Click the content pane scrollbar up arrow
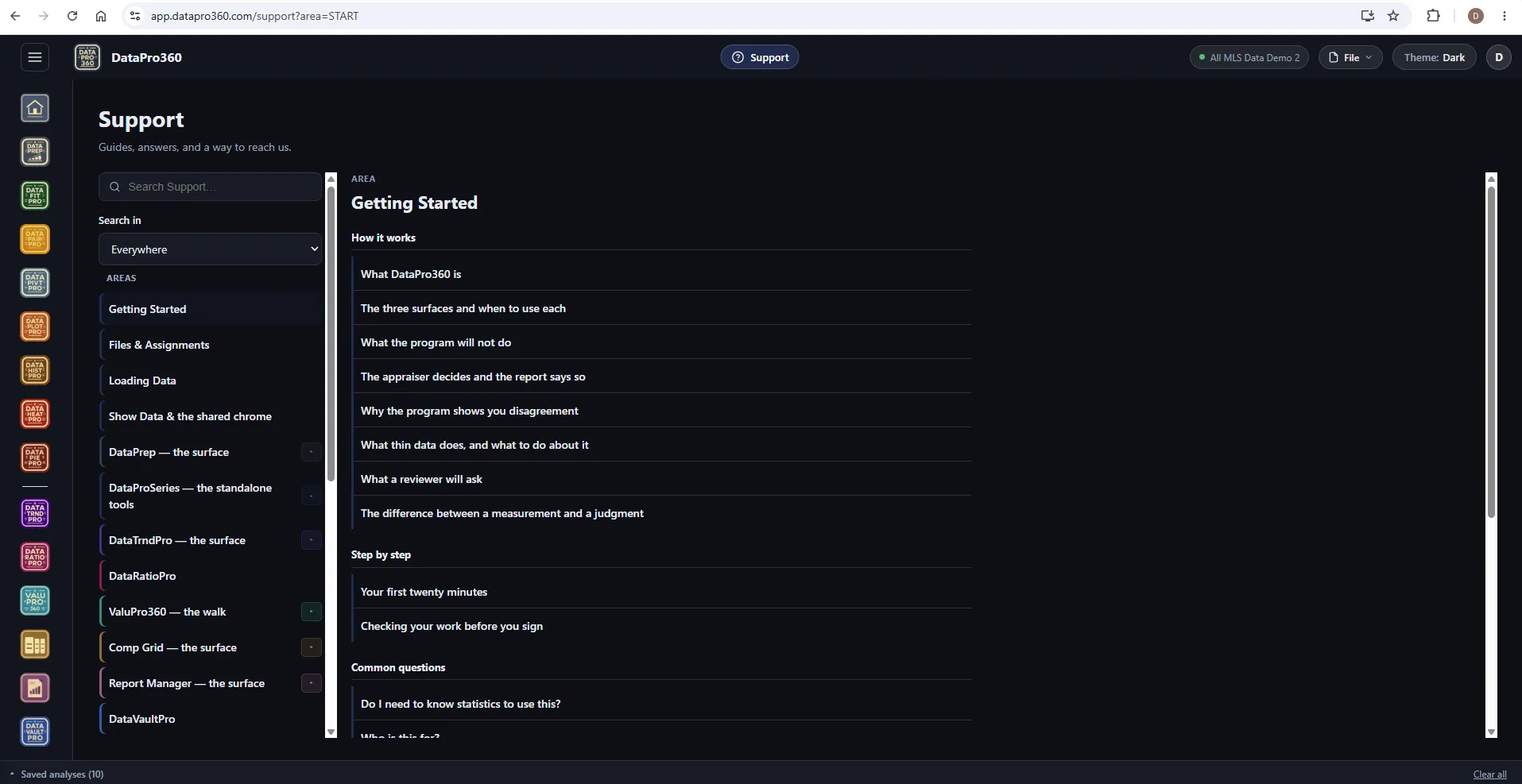The width and height of the screenshot is (1522, 784). tap(1491, 179)
